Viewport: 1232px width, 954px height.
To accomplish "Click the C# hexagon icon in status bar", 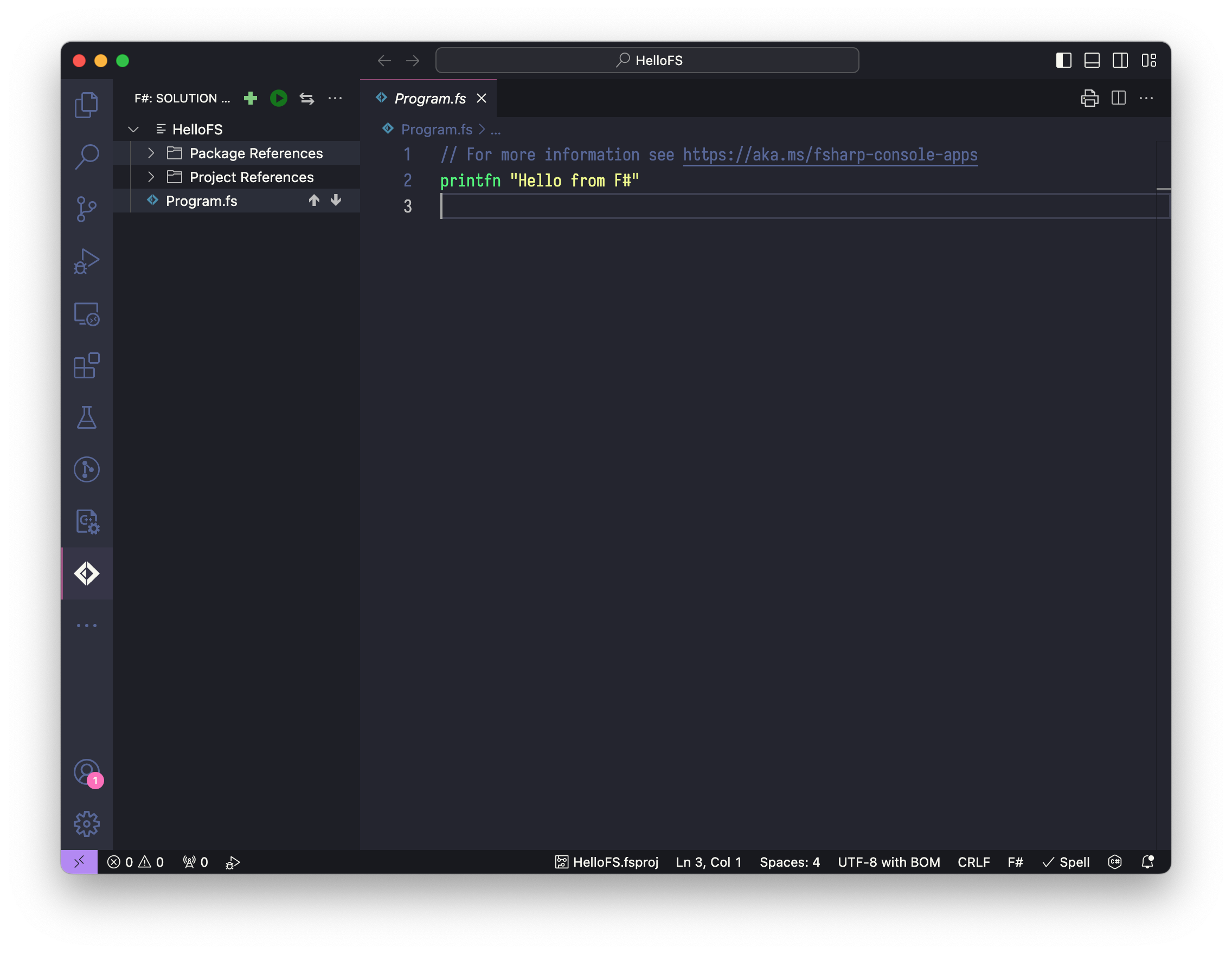I will (x=1115, y=861).
